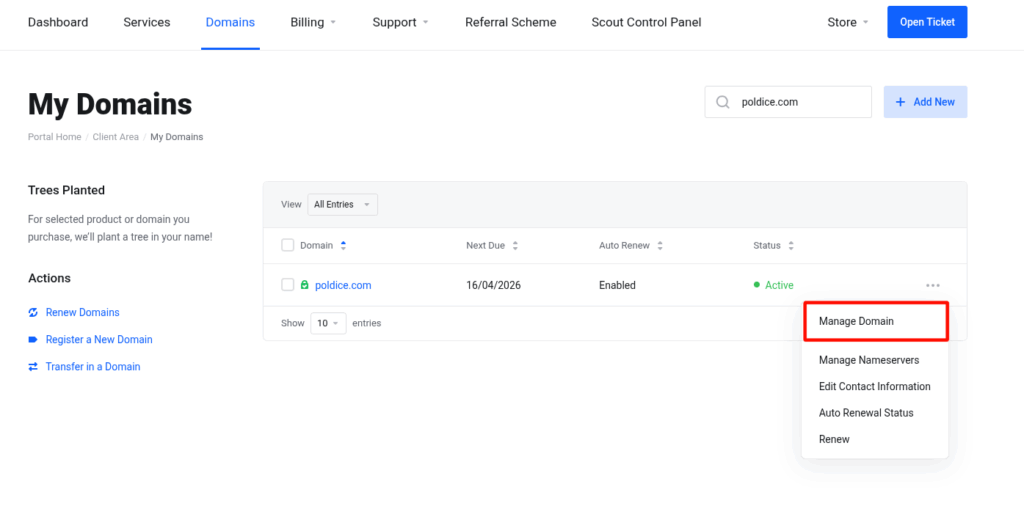Screen dimensions: 1024x506
Task: Focus the domain search field
Action: (800, 102)
